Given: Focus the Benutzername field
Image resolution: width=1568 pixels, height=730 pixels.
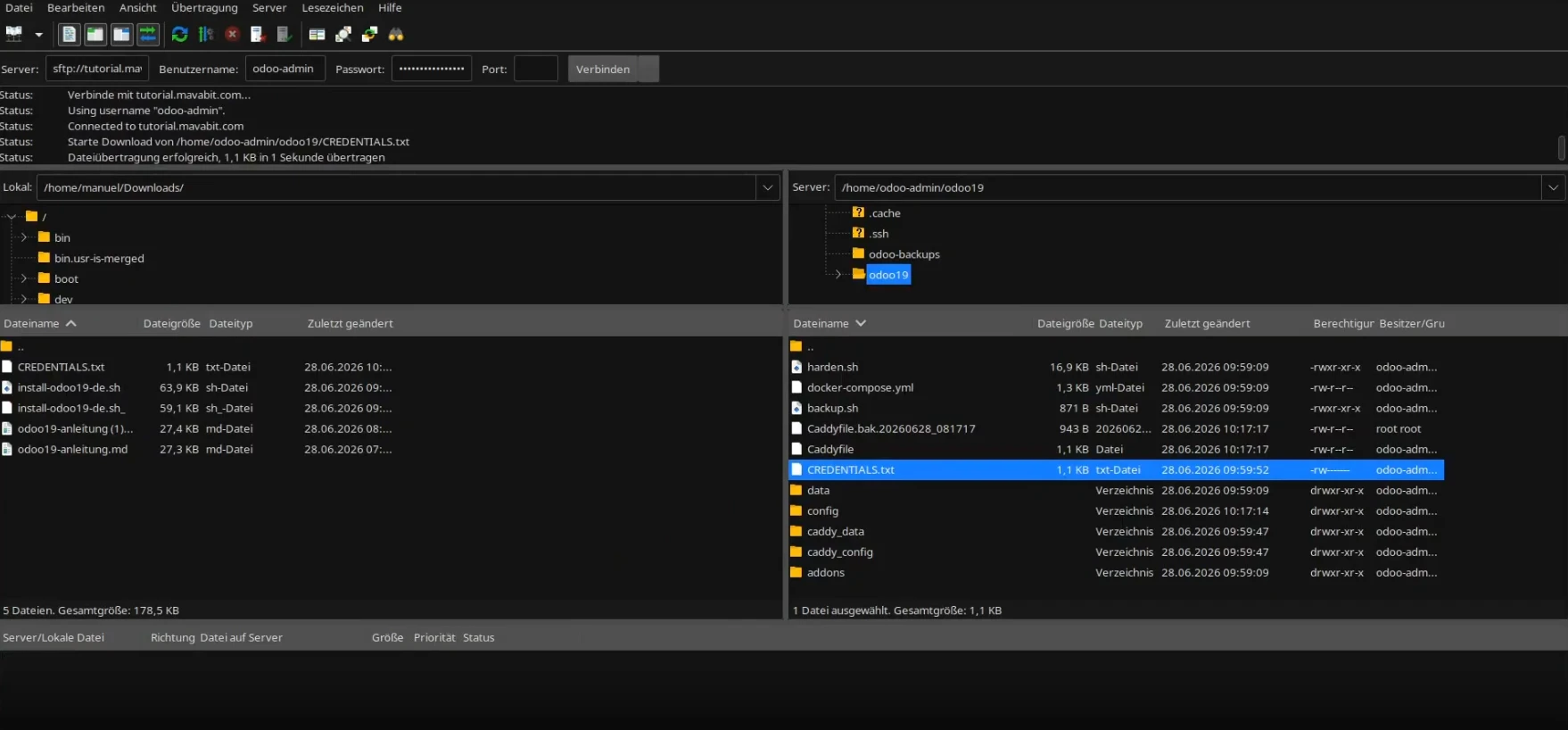Looking at the screenshot, I should tap(285, 69).
